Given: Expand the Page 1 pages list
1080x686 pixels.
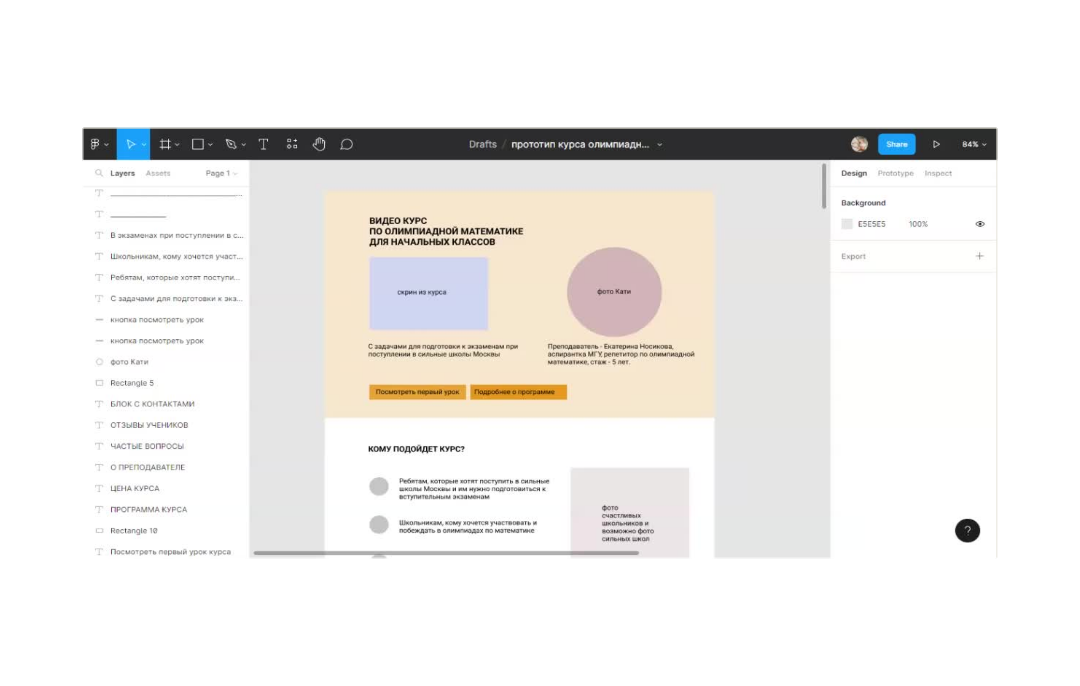Looking at the screenshot, I should coord(221,173).
